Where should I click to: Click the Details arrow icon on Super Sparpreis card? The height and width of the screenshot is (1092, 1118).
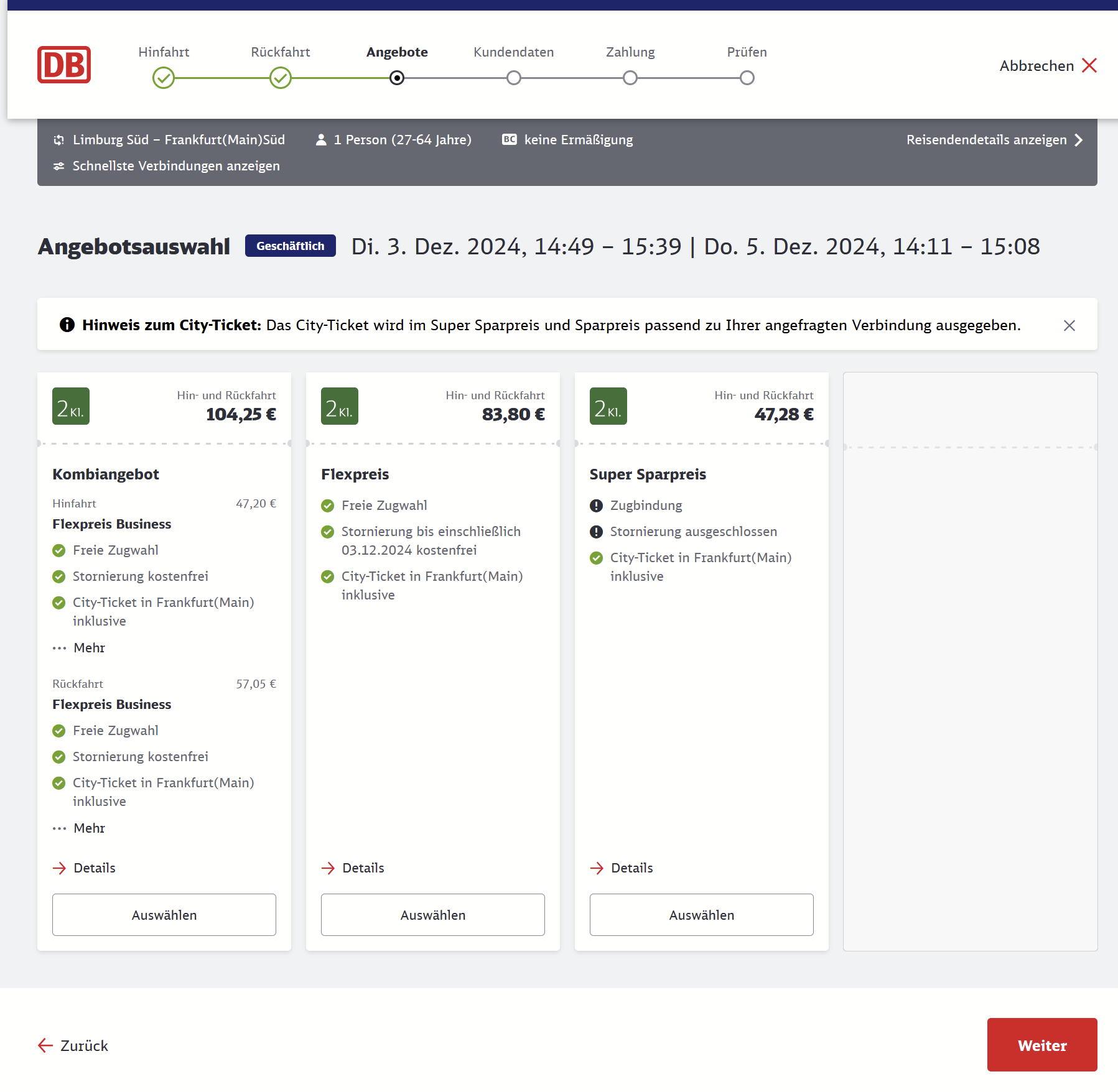(x=597, y=868)
